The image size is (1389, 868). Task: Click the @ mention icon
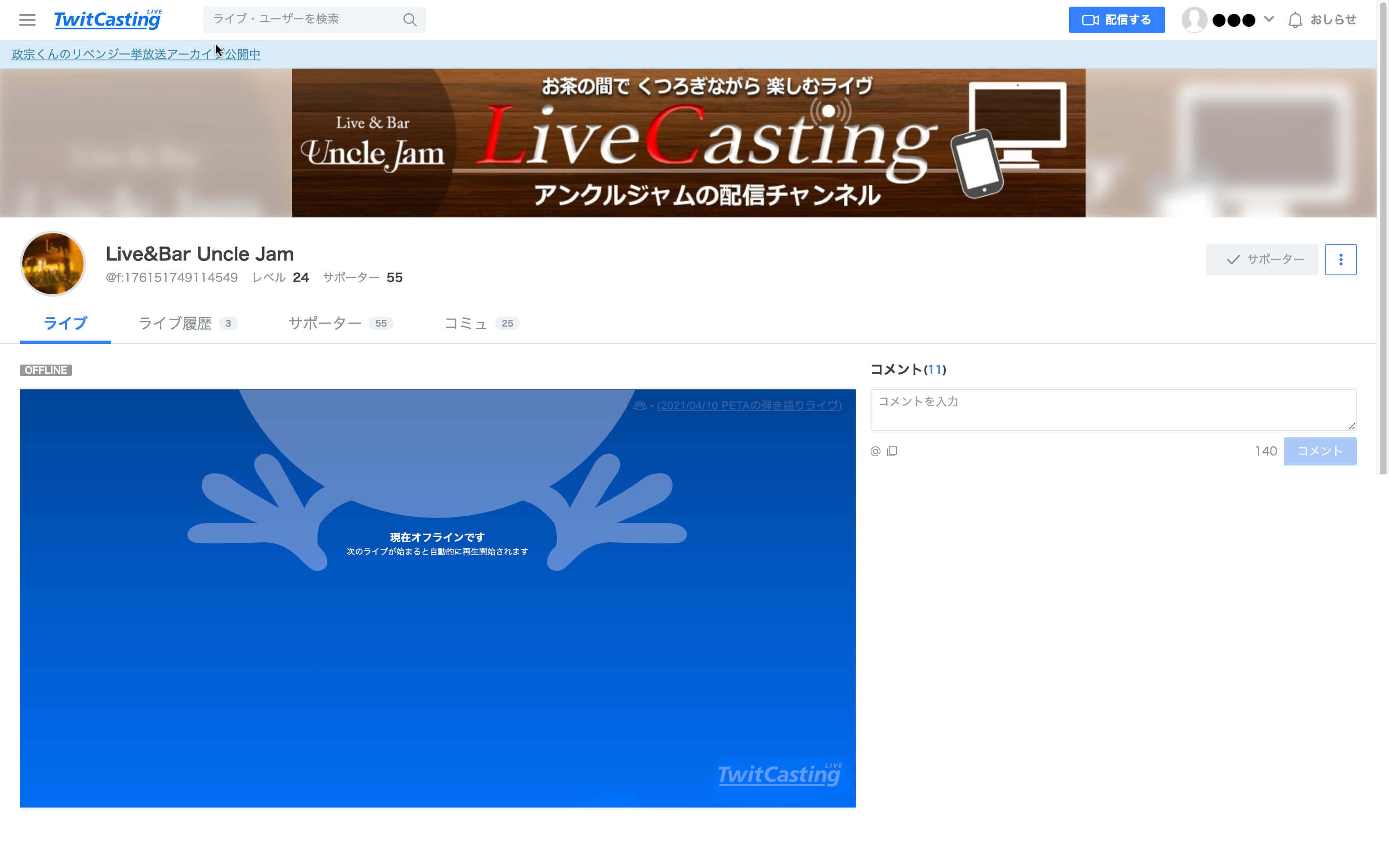[875, 451]
